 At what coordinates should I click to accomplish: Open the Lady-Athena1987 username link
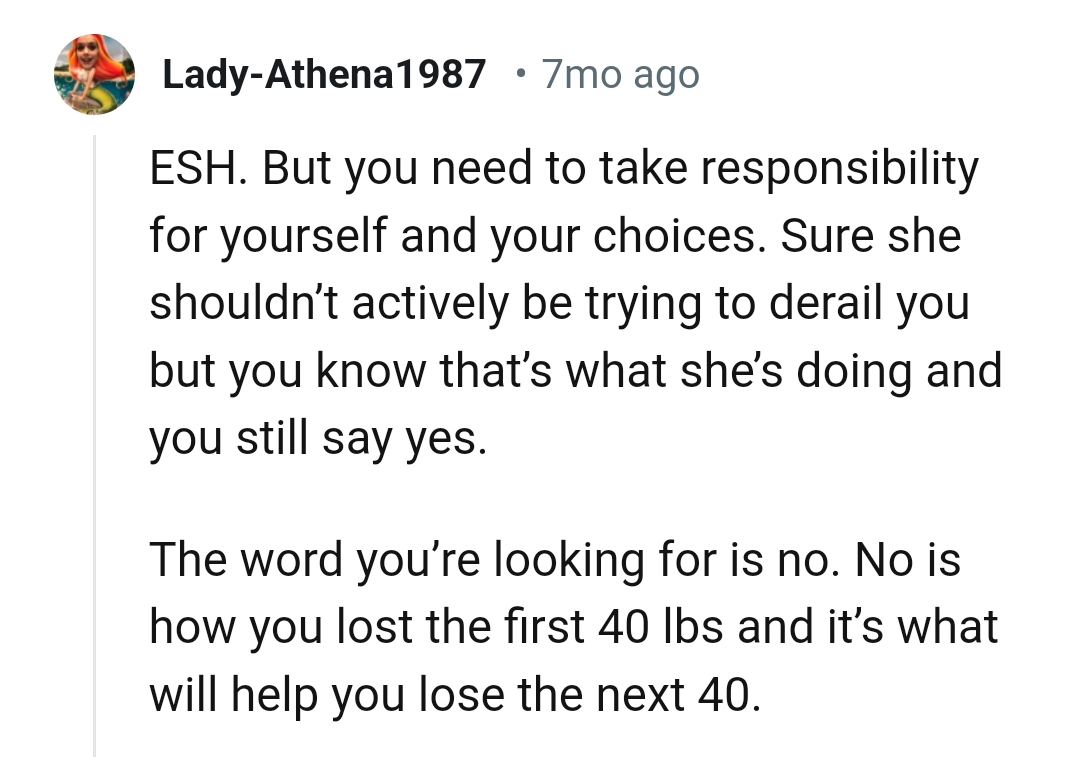click(323, 74)
